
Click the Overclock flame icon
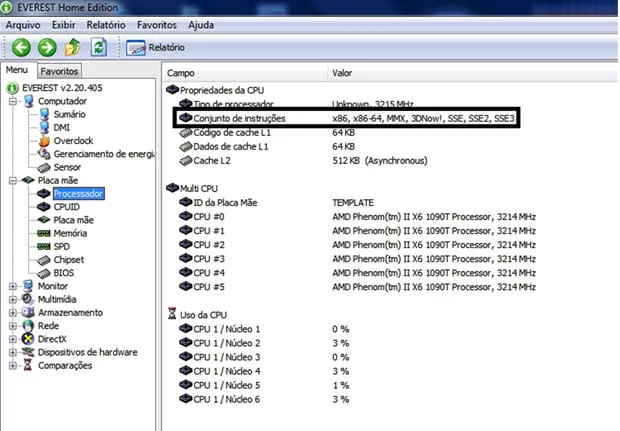44,140
